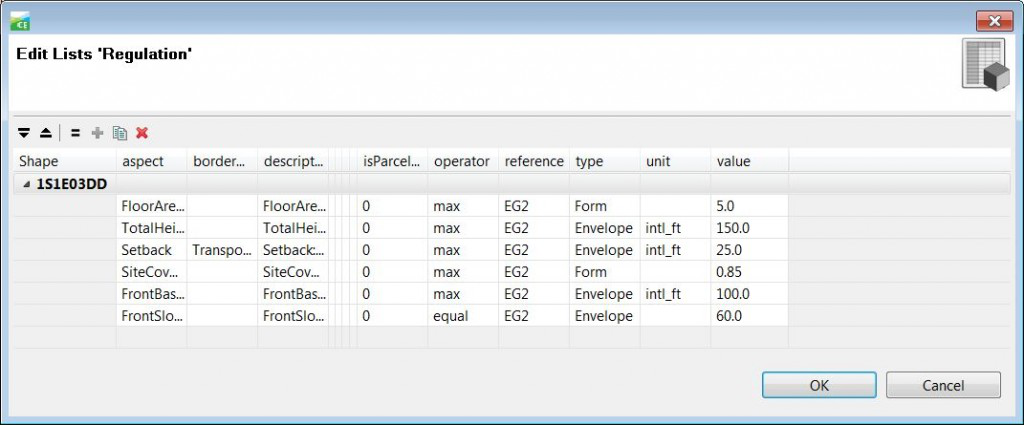1024x425 pixels.
Task: Click the gray plus add row icon
Action: coord(97,133)
